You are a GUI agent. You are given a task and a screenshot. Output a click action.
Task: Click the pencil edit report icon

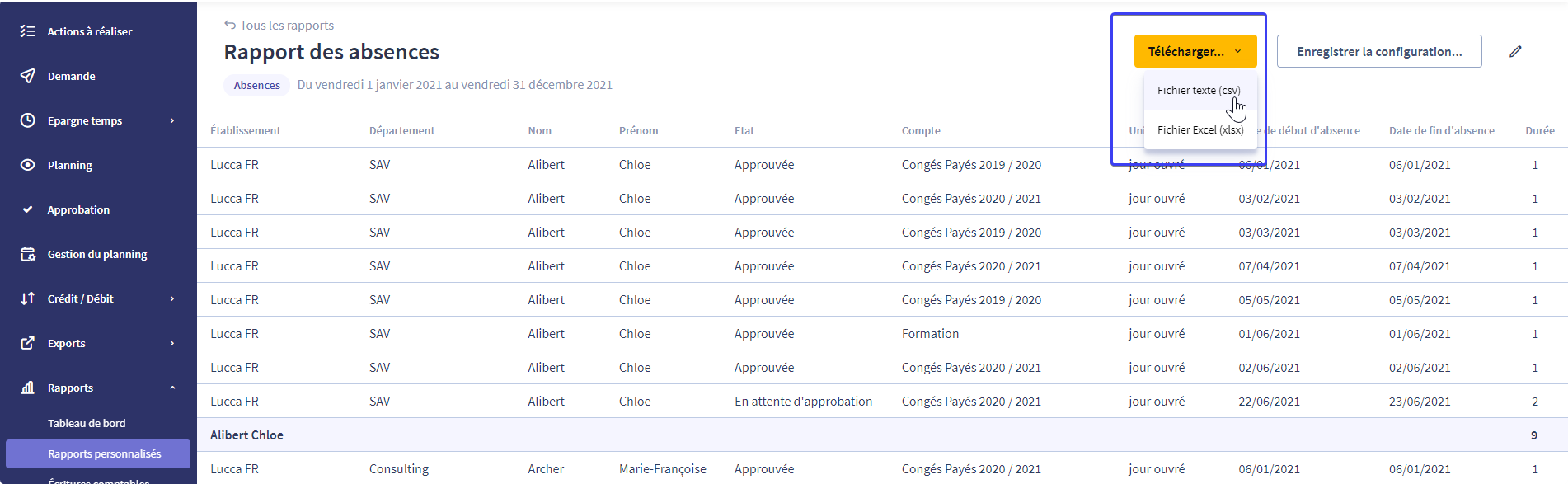click(1515, 51)
